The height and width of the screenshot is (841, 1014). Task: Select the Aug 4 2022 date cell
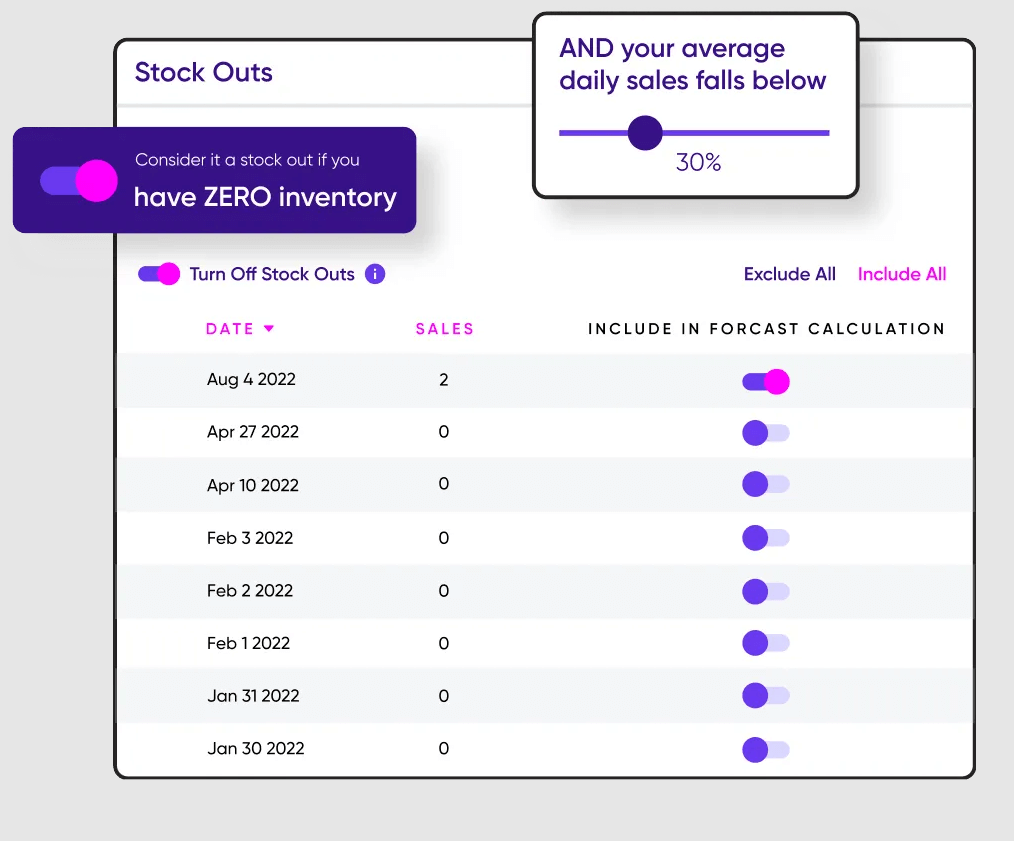tap(251, 380)
